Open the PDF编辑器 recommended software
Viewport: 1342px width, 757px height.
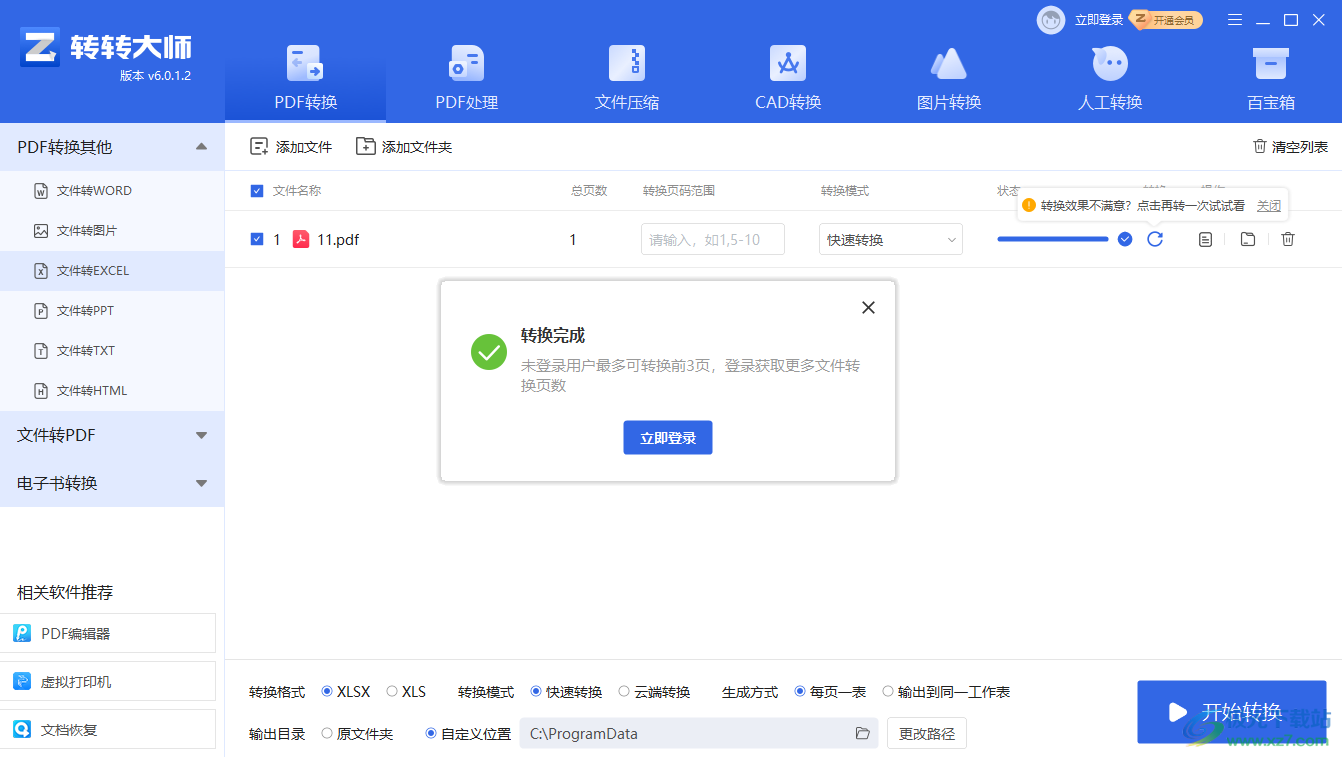pos(108,633)
